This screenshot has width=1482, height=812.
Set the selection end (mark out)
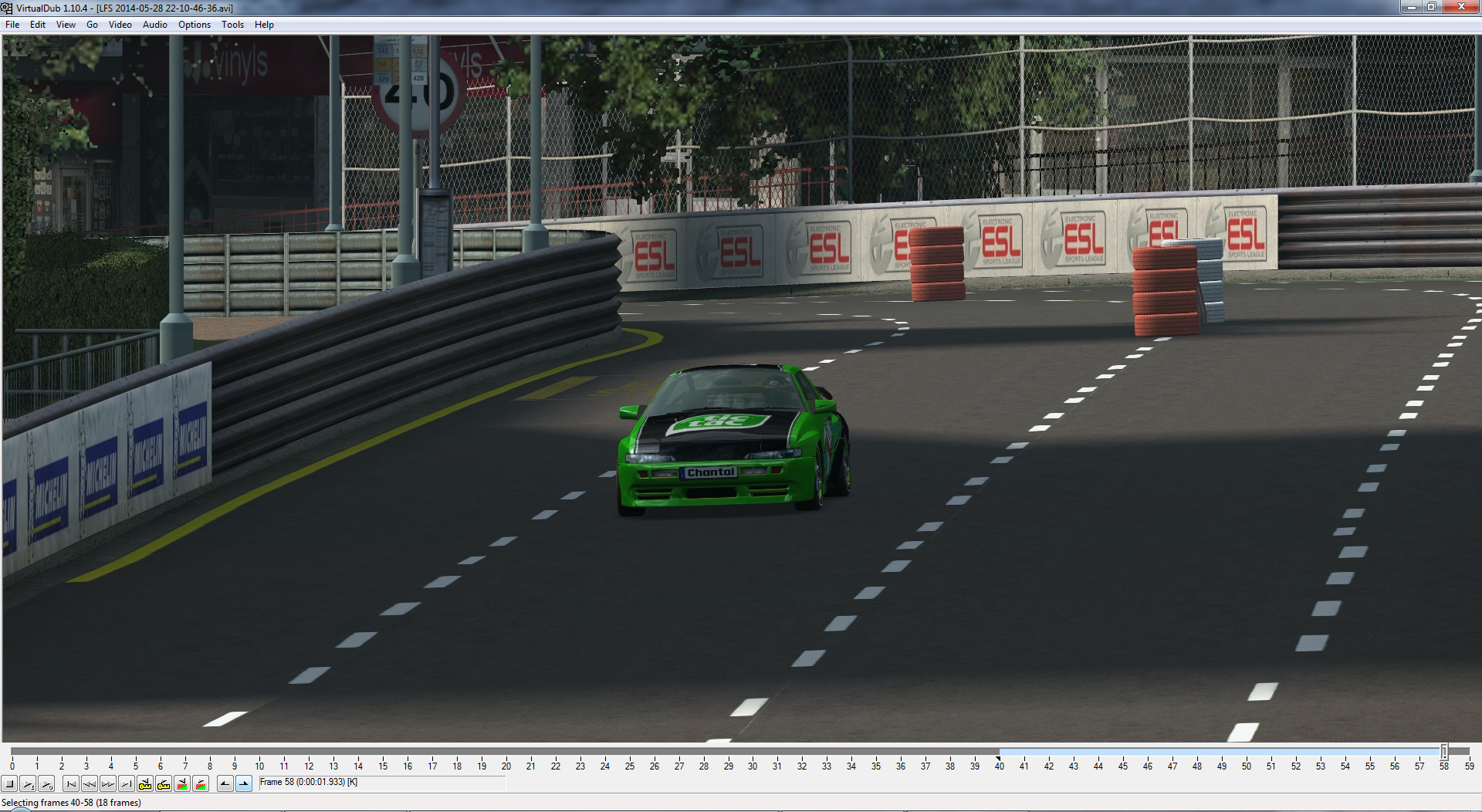tap(244, 784)
